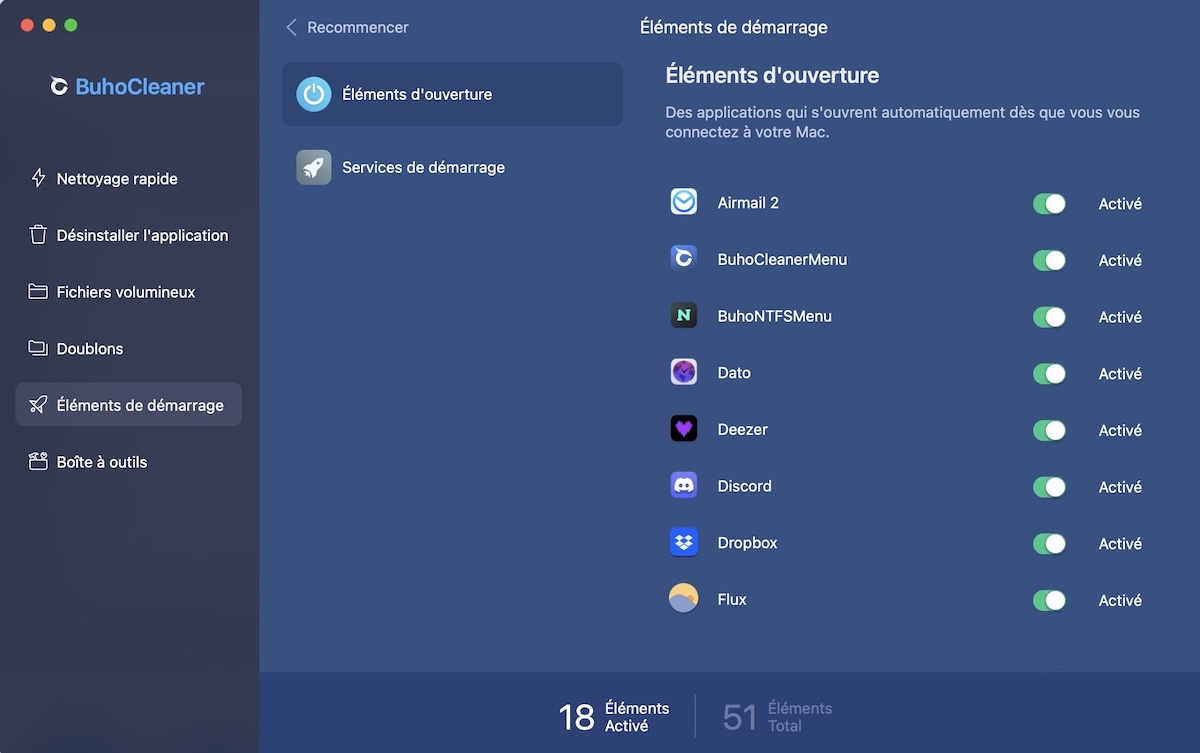The image size is (1200, 753).
Task: Click the Deezer app icon
Action: 684,429
